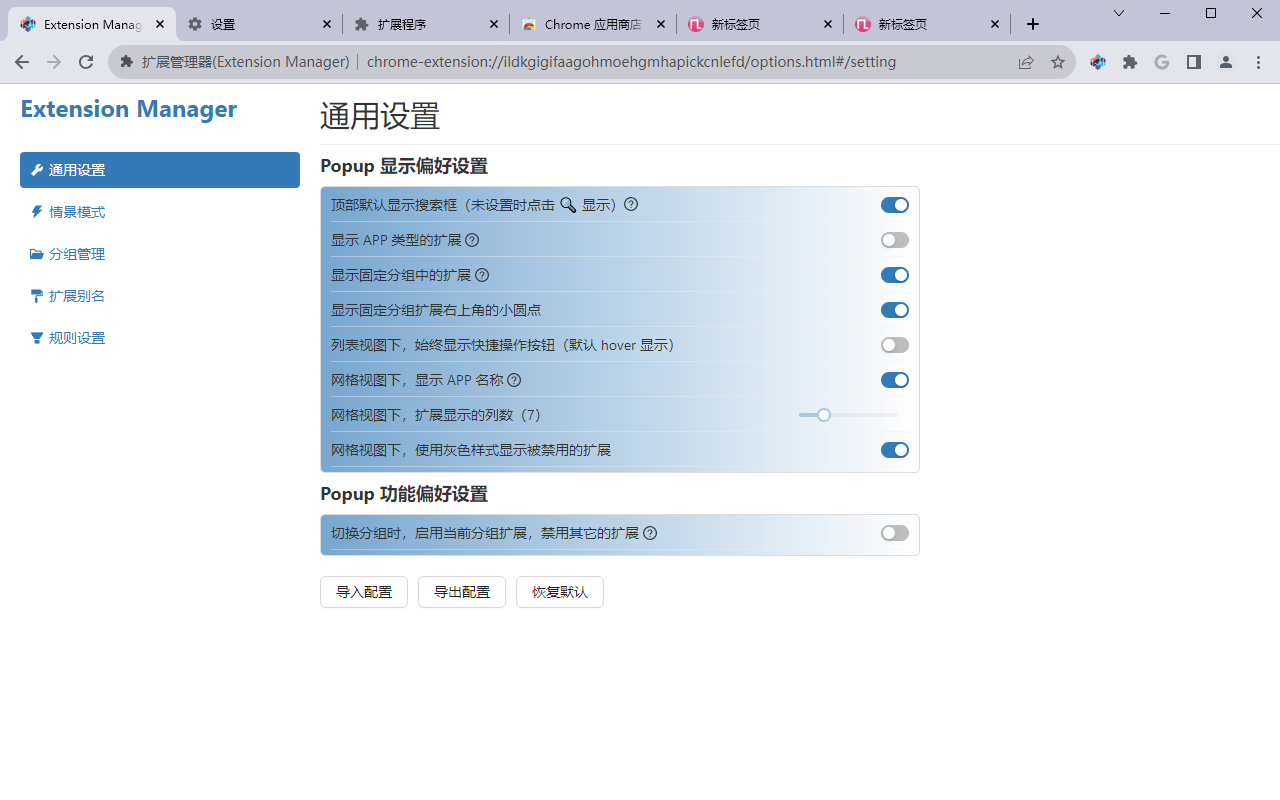Image resolution: width=1280 pixels, height=800 pixels.
Task: Bookmark this page with star icon
Action: [x=1058, y=62]
